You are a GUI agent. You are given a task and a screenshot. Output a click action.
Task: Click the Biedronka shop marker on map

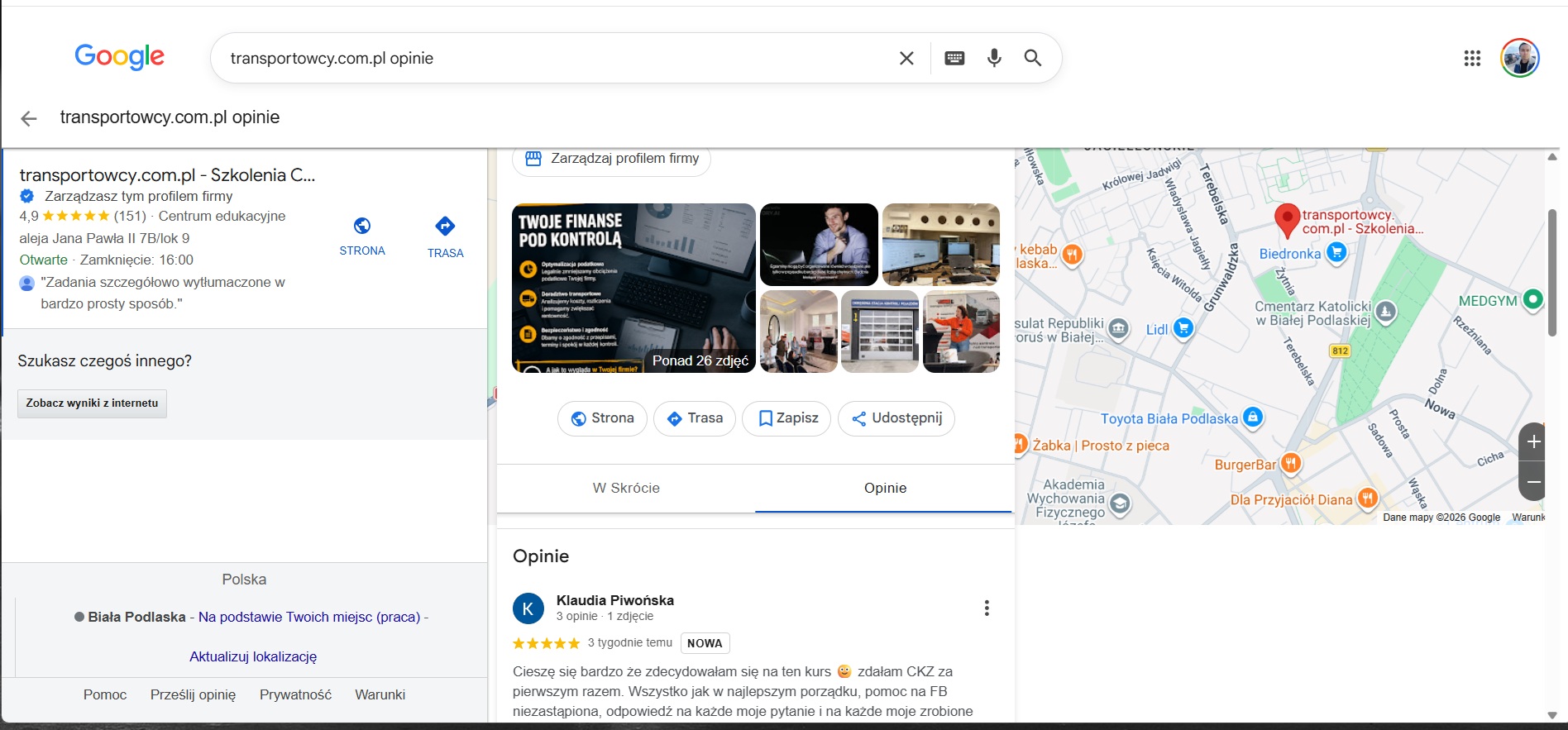pyautogui.click(x=1336, y=253)
